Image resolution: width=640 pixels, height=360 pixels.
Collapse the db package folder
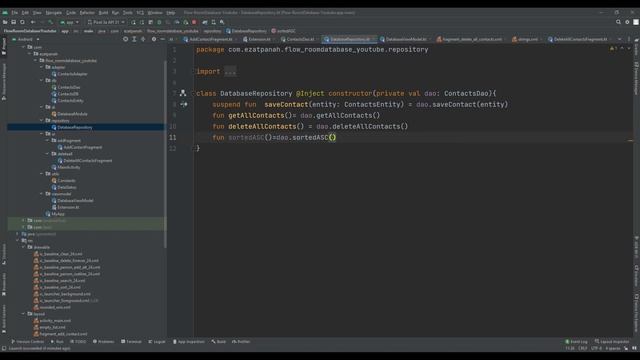(x=42, y=80)
